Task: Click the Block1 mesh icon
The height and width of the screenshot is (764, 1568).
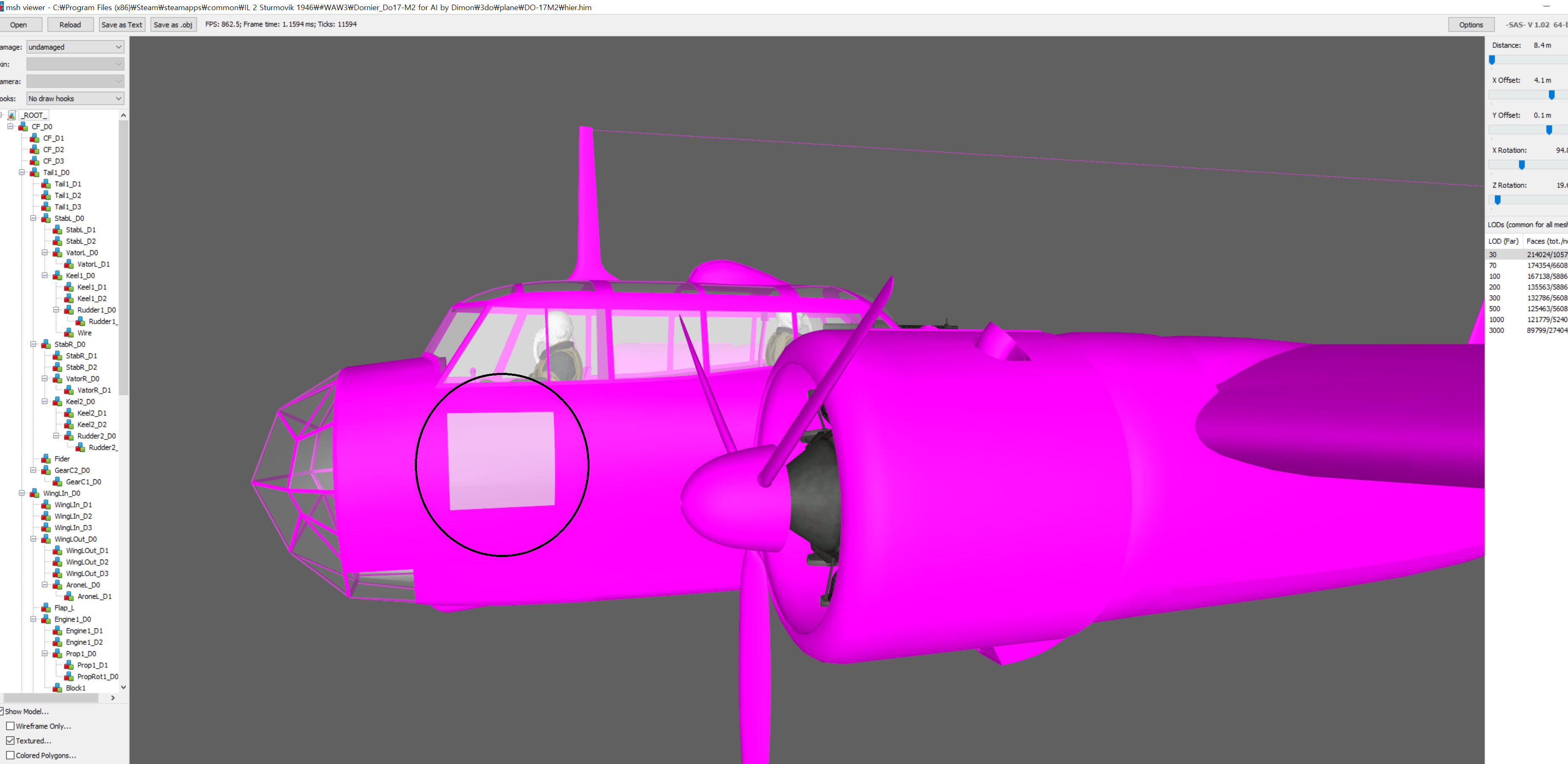Action: pos(57,688)
